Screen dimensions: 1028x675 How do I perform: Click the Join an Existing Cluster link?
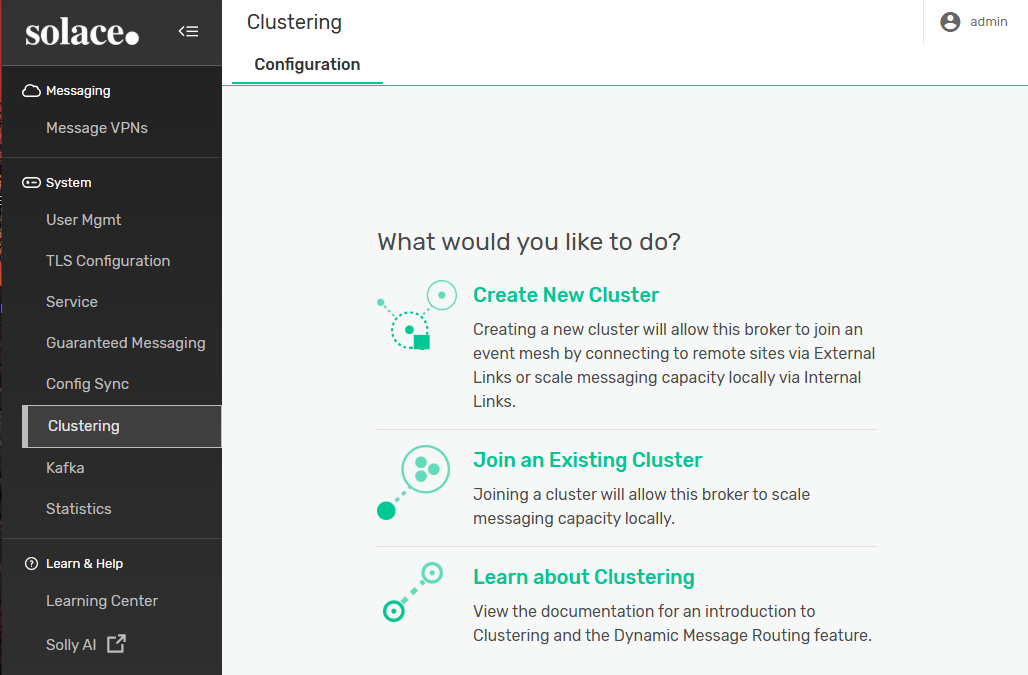587,460
